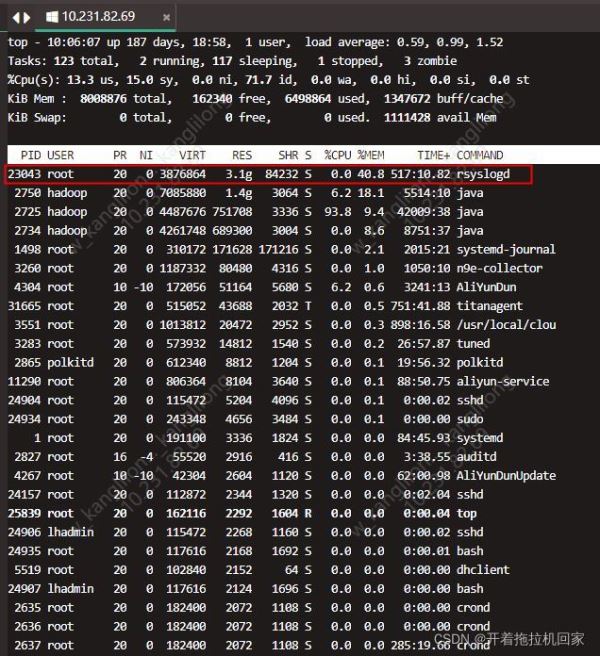Click the 3.1g RES value
This screenshot has width=600, height=656.
[239, 174]
